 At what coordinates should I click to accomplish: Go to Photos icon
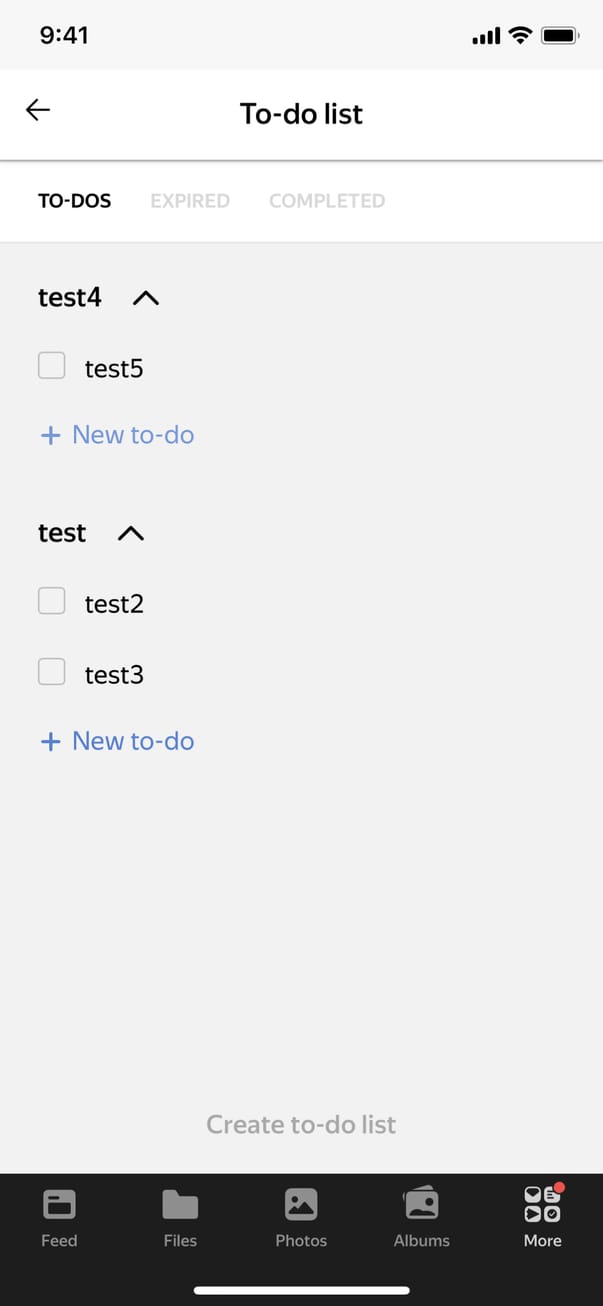pyautogui.click(x=301, y=1204)
